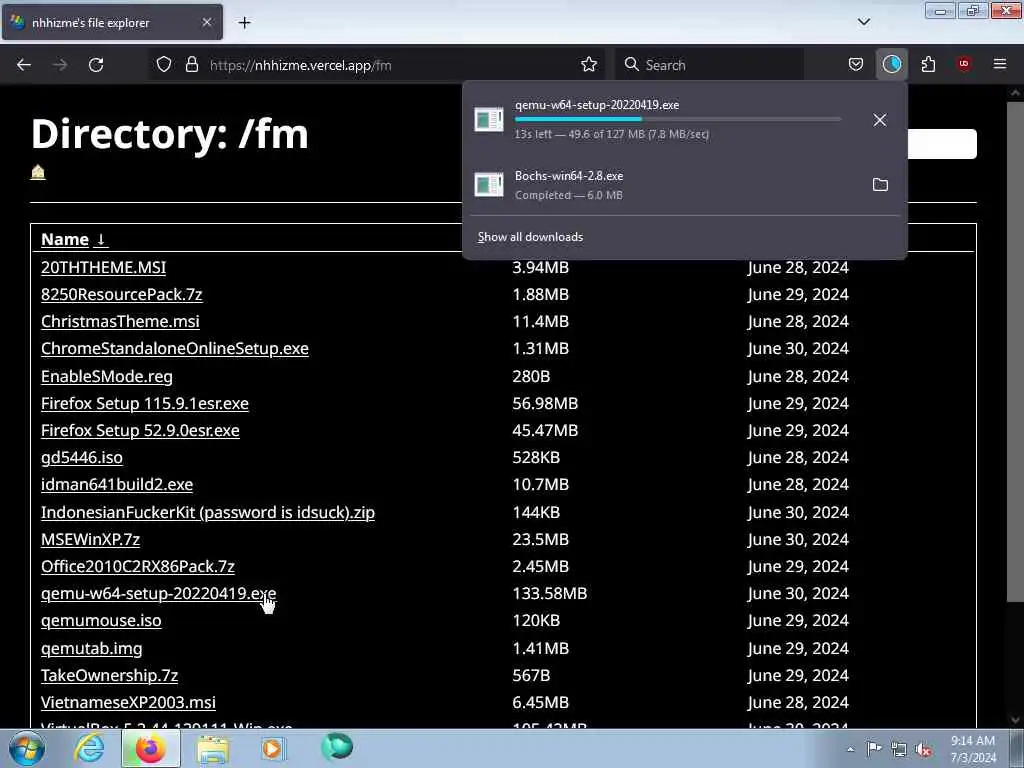The height and width of the screenshot is (768, 1024).
Task: Click the 133.58MB size cell
Action: coord(550,594)
